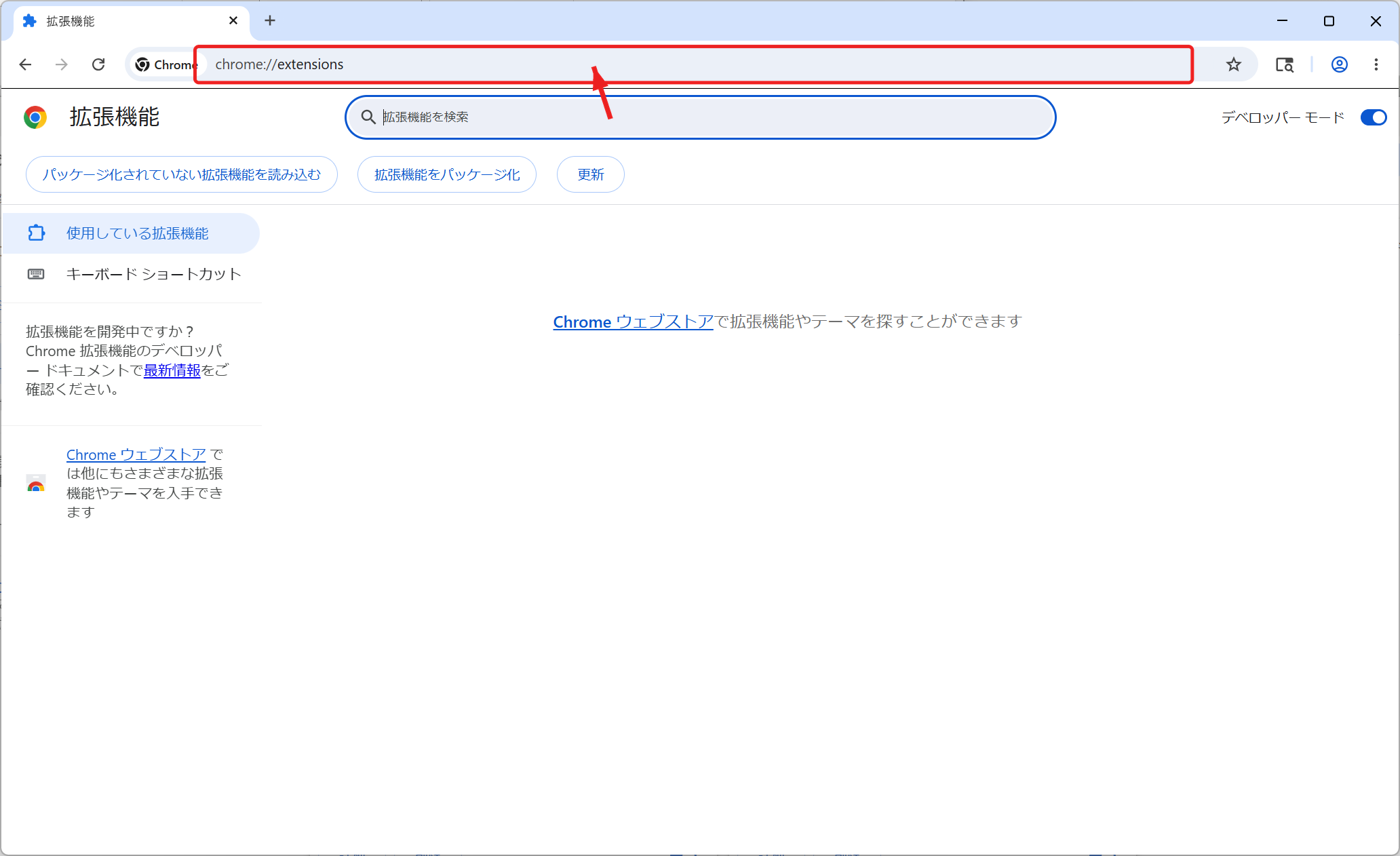Toggle デベロッパー モード switch off
The image size is (1400, 856).
pos(1374,117)
